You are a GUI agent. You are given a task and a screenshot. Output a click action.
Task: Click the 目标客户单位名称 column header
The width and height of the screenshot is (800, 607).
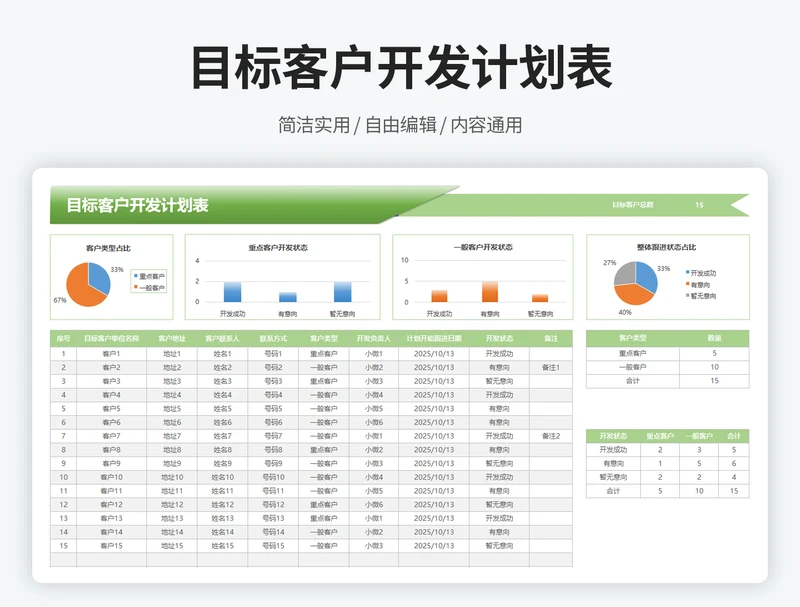point(111,338)
